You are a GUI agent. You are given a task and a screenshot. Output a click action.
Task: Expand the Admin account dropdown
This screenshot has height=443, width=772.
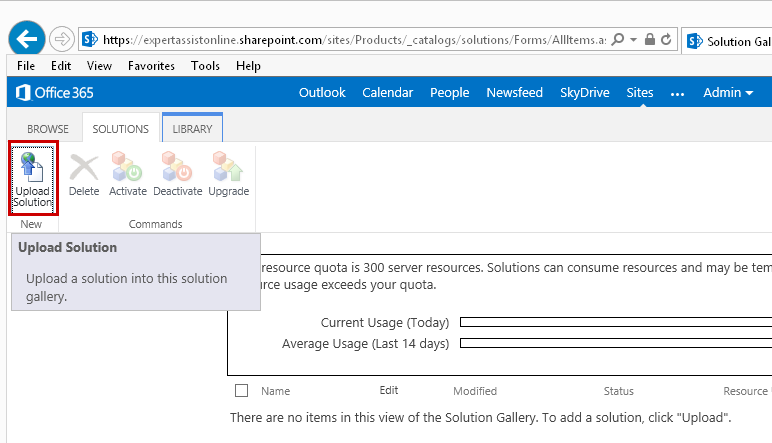point(728,93)
